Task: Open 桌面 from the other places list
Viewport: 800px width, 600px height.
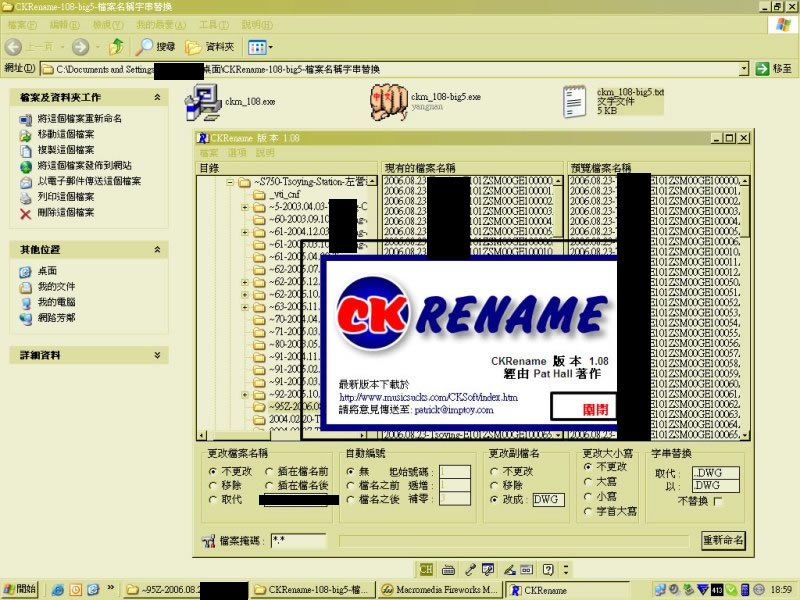Action: point(47,271)
